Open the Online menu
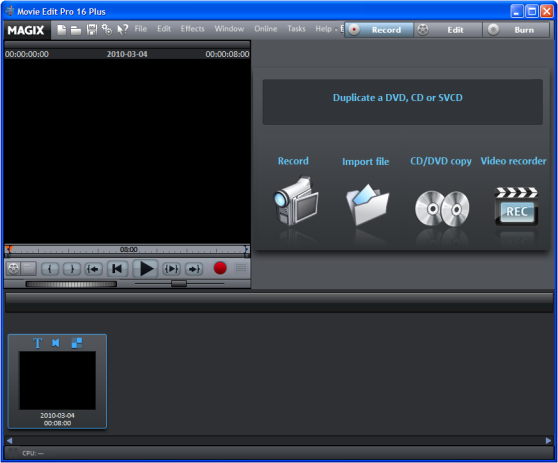This screenshot has height=463, width=558. [x=265, y=29]
